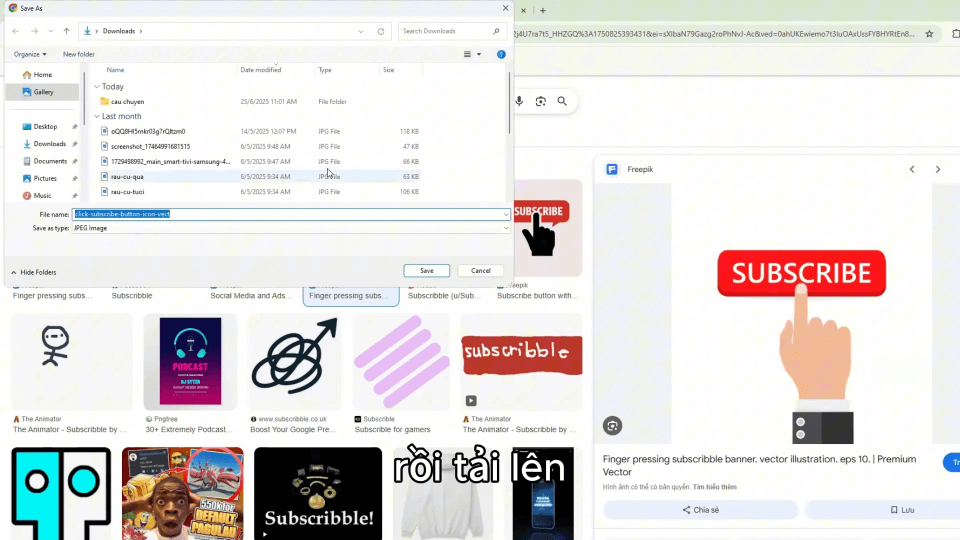Click search magnifier in Save As
This screenshot has width=960, height=540.
click(496, 31)
